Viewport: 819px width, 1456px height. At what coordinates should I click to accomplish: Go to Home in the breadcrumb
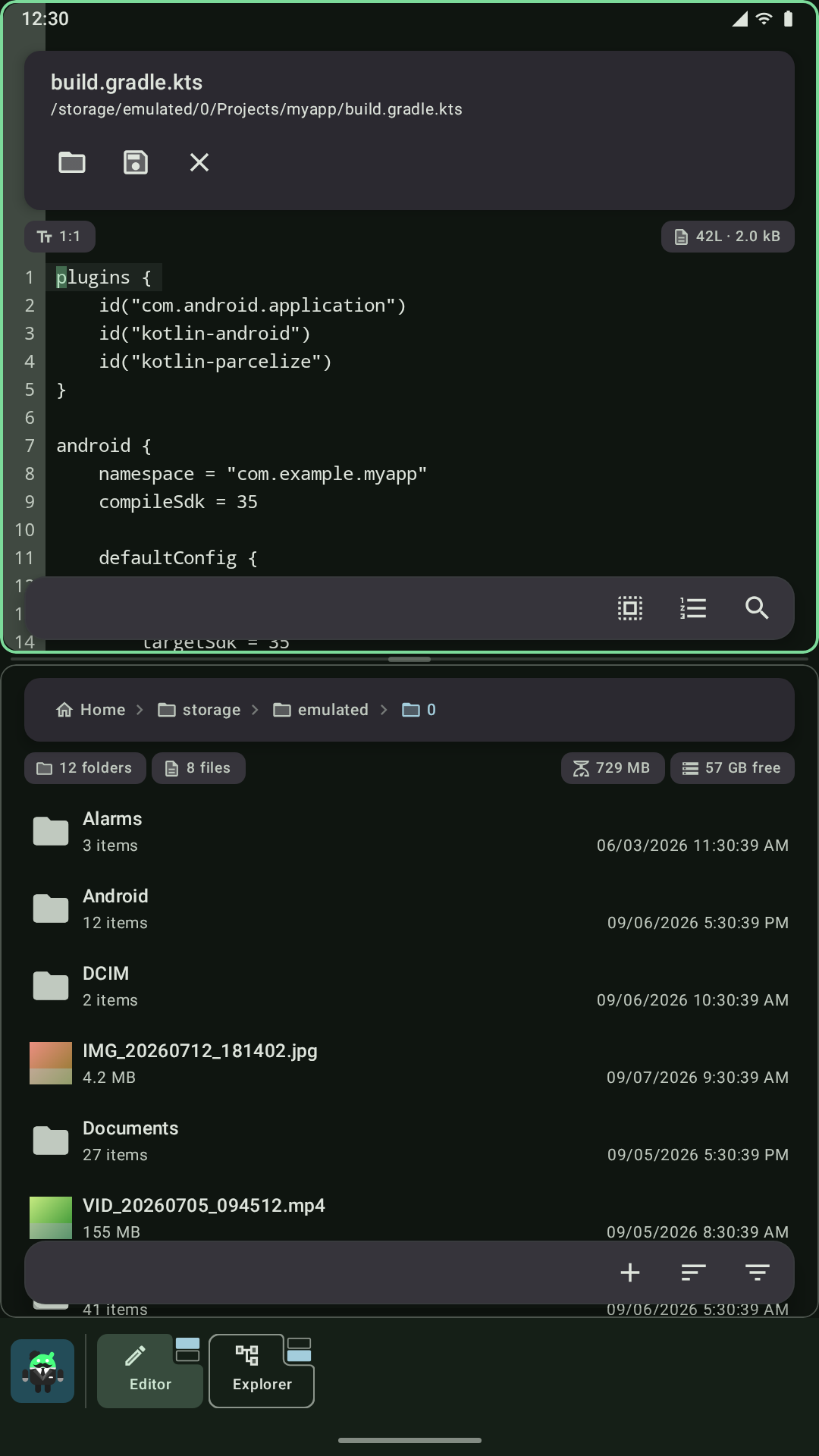click(91, 710)
